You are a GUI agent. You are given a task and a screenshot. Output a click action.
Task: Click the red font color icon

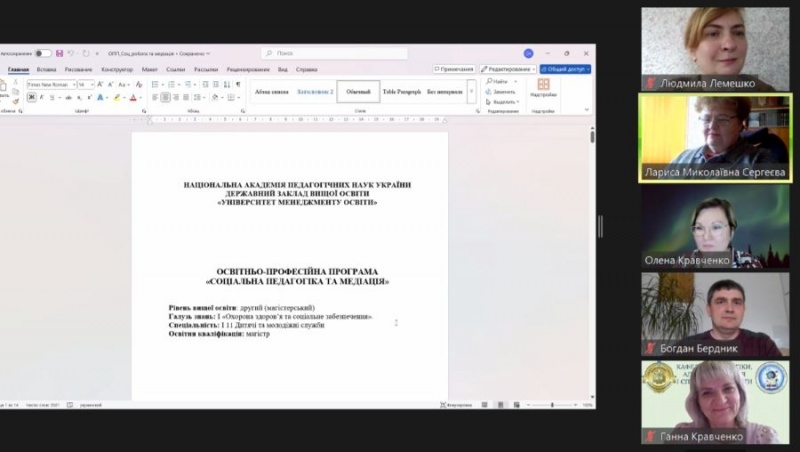click(133, 98)
